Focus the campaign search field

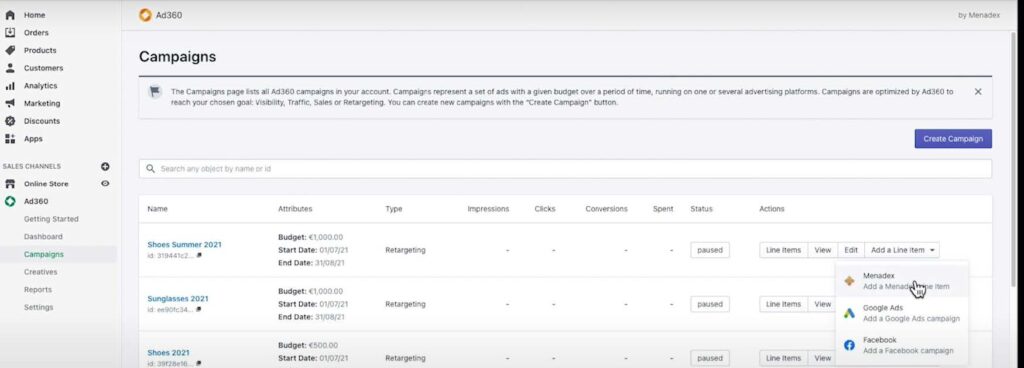click(565, 169)
